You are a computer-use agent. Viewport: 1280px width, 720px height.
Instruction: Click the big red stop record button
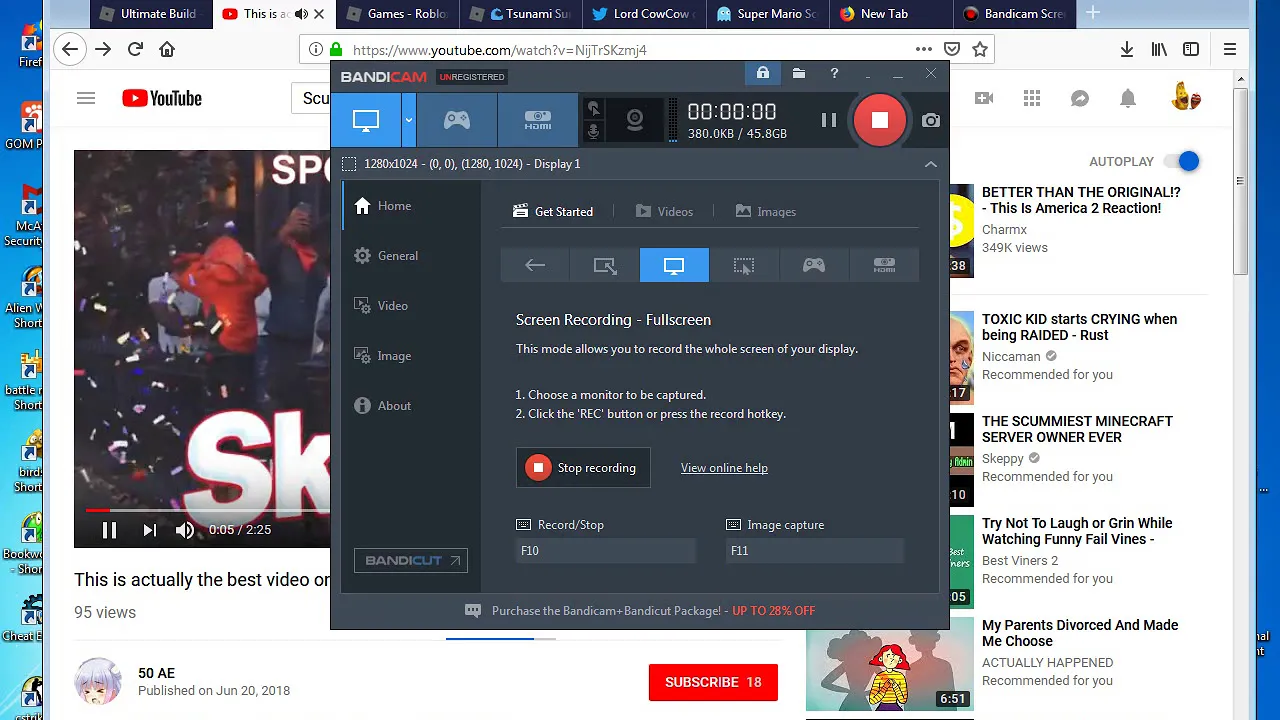pyautogui.click(x=880, y=120)
